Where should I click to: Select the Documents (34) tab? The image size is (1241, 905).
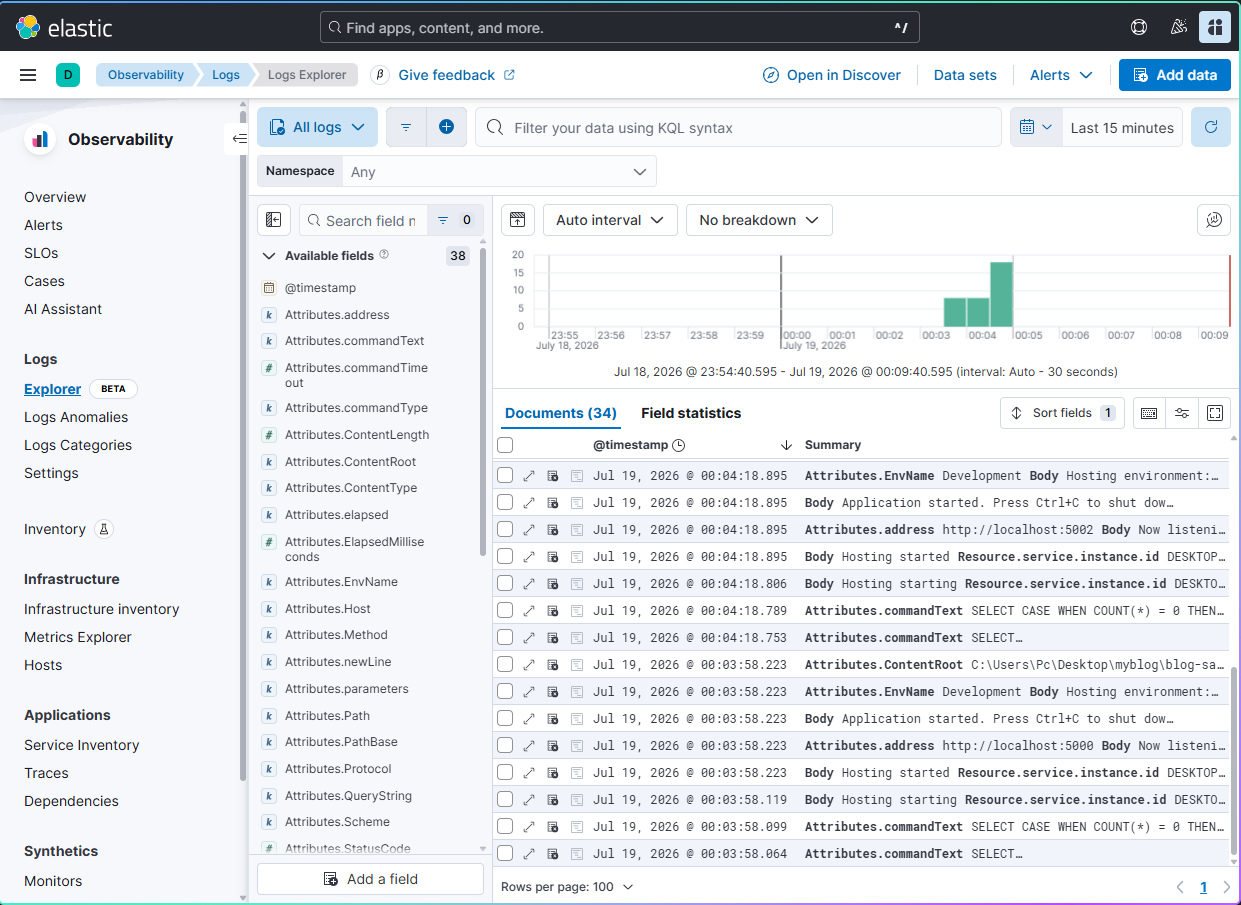click(x=560, y=413)
